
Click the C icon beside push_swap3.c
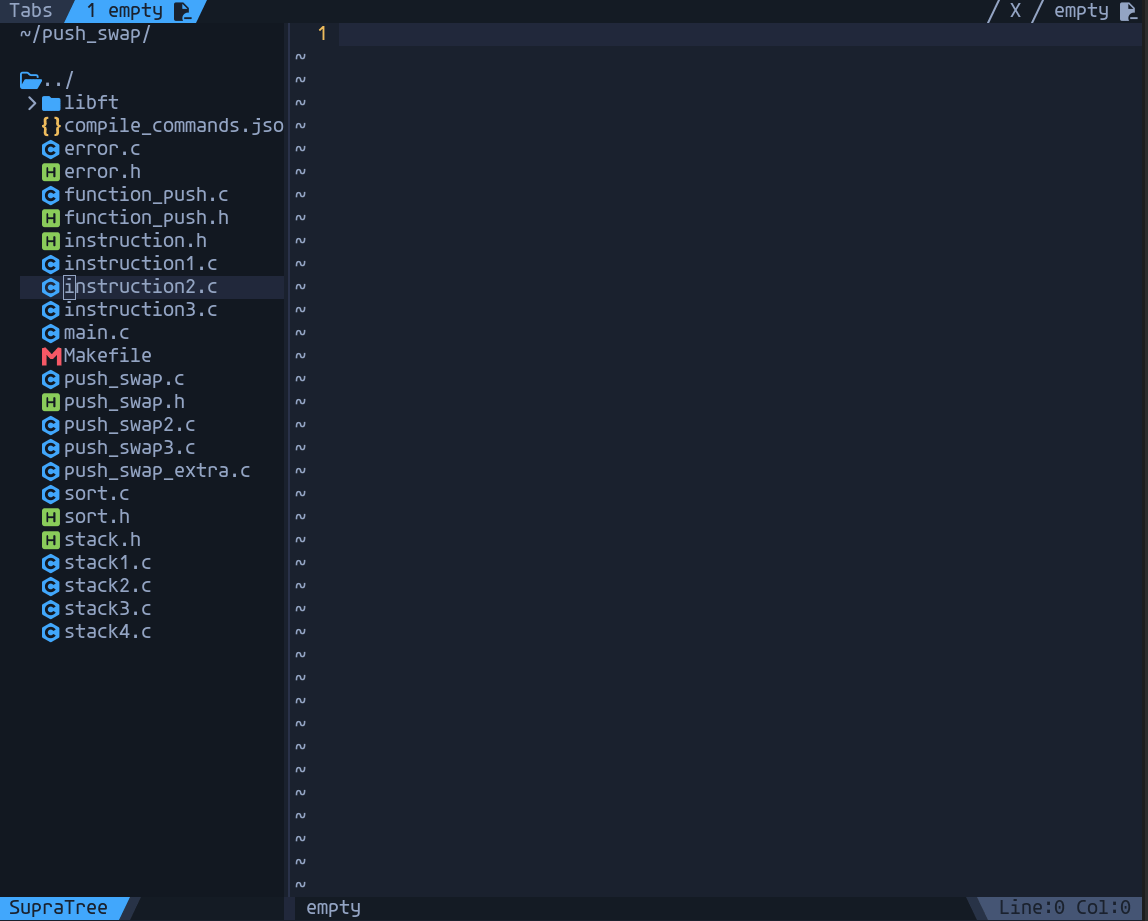pyautogui.click(x=51, y=448)
